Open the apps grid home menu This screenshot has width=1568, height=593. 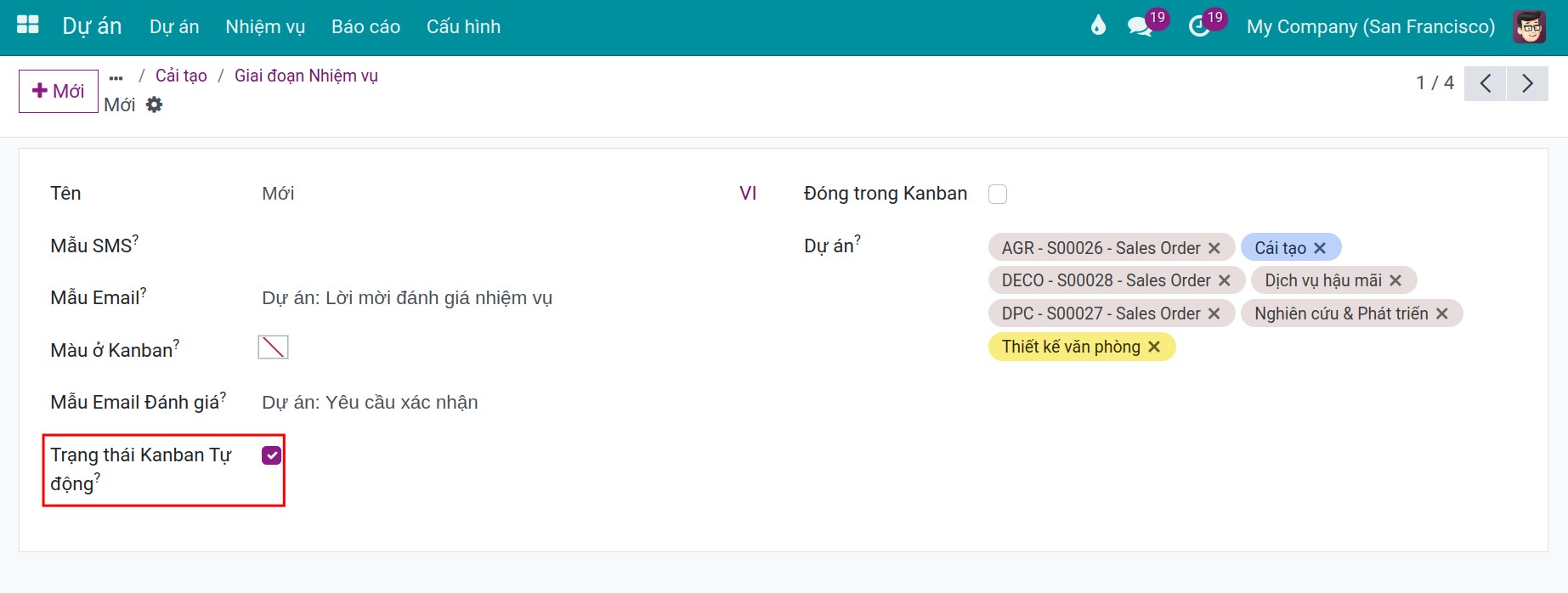[x=28, y=25]
